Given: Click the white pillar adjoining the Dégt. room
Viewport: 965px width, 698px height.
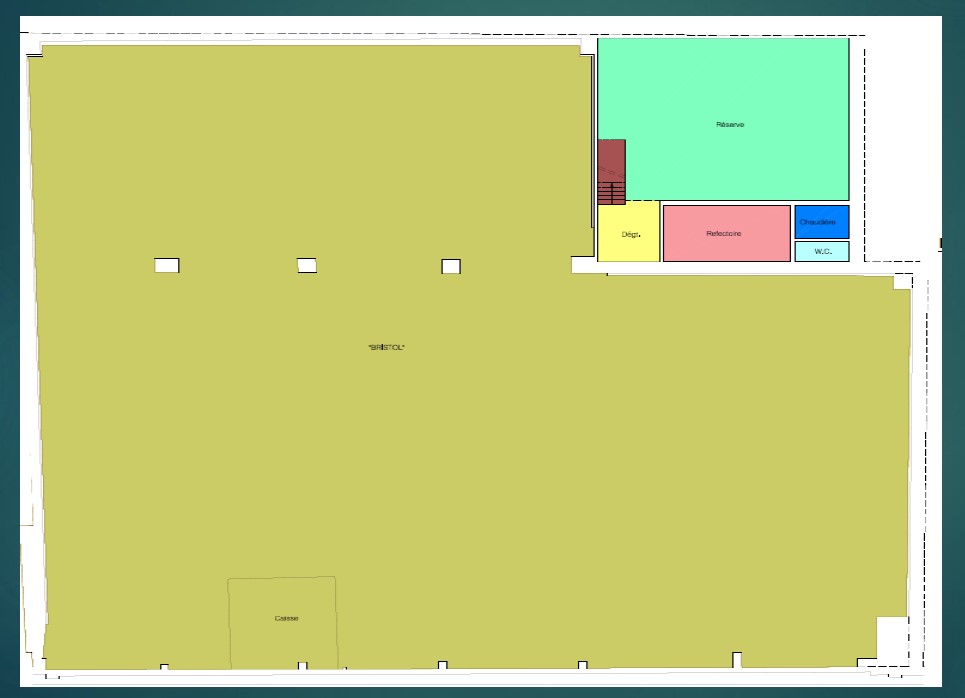Looking at the screenshot, I should [583, 265].
